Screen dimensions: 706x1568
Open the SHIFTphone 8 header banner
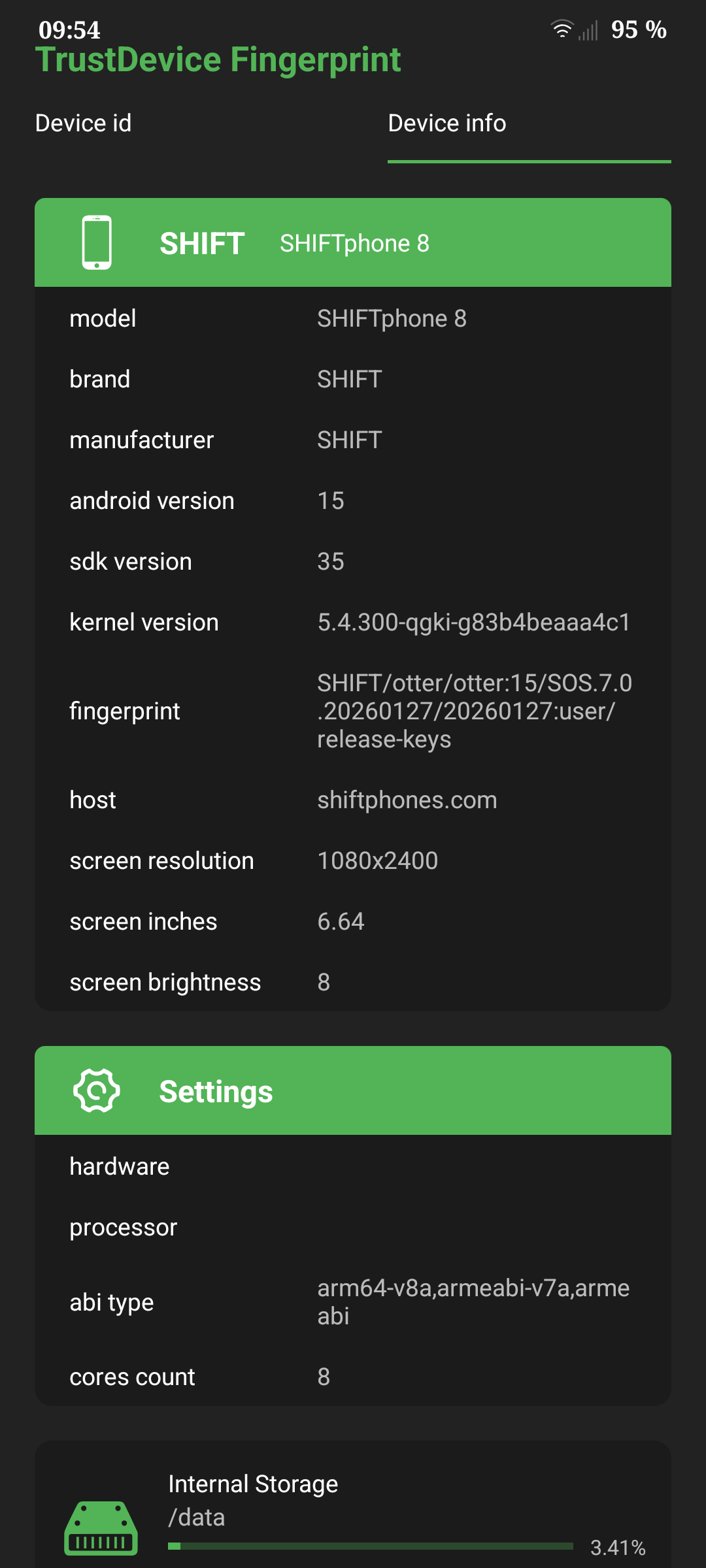point(353,242)
